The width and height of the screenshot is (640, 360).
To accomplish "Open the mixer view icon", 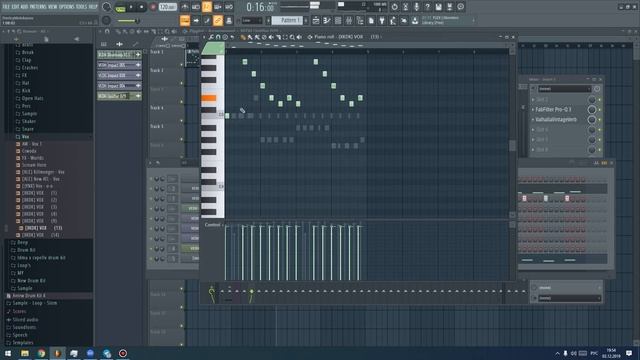I will 349,20.
